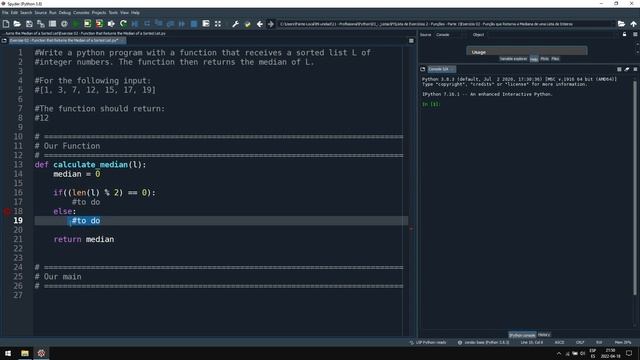Click the debug step-return icon
This screenshot has width=640, height=360.
pyautogui.click(x=171, y=24)
